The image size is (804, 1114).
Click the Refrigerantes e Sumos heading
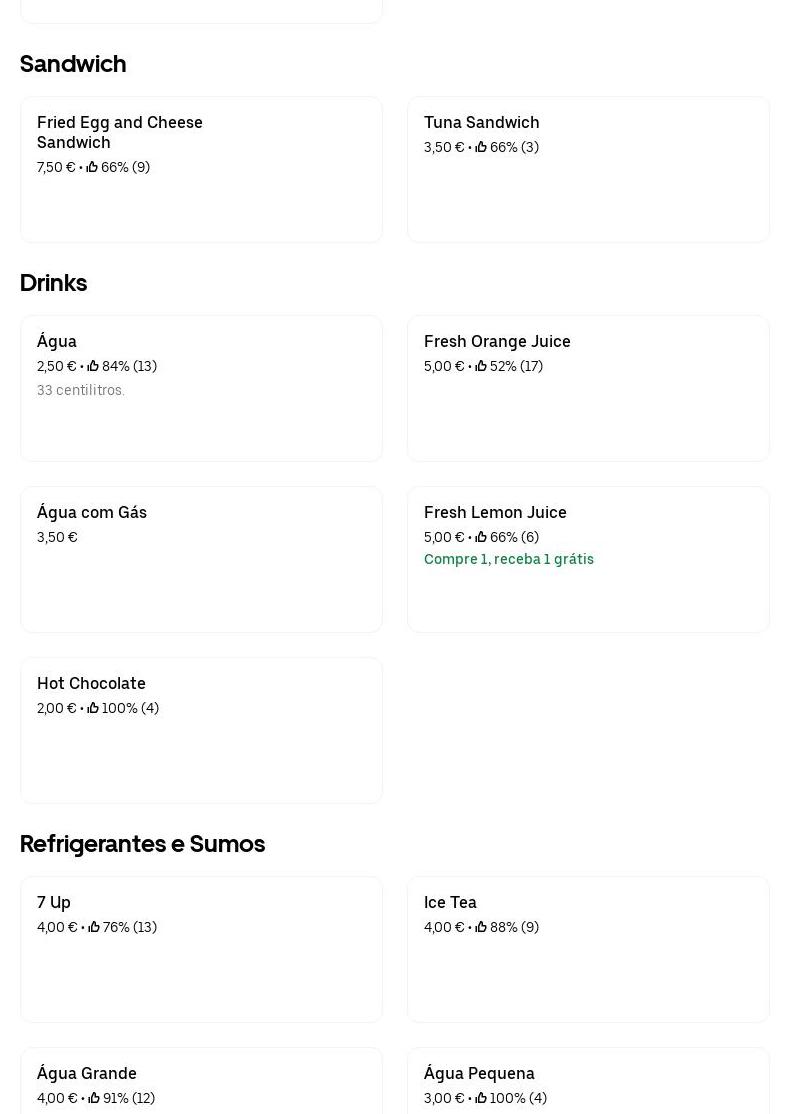coord(143,844)
